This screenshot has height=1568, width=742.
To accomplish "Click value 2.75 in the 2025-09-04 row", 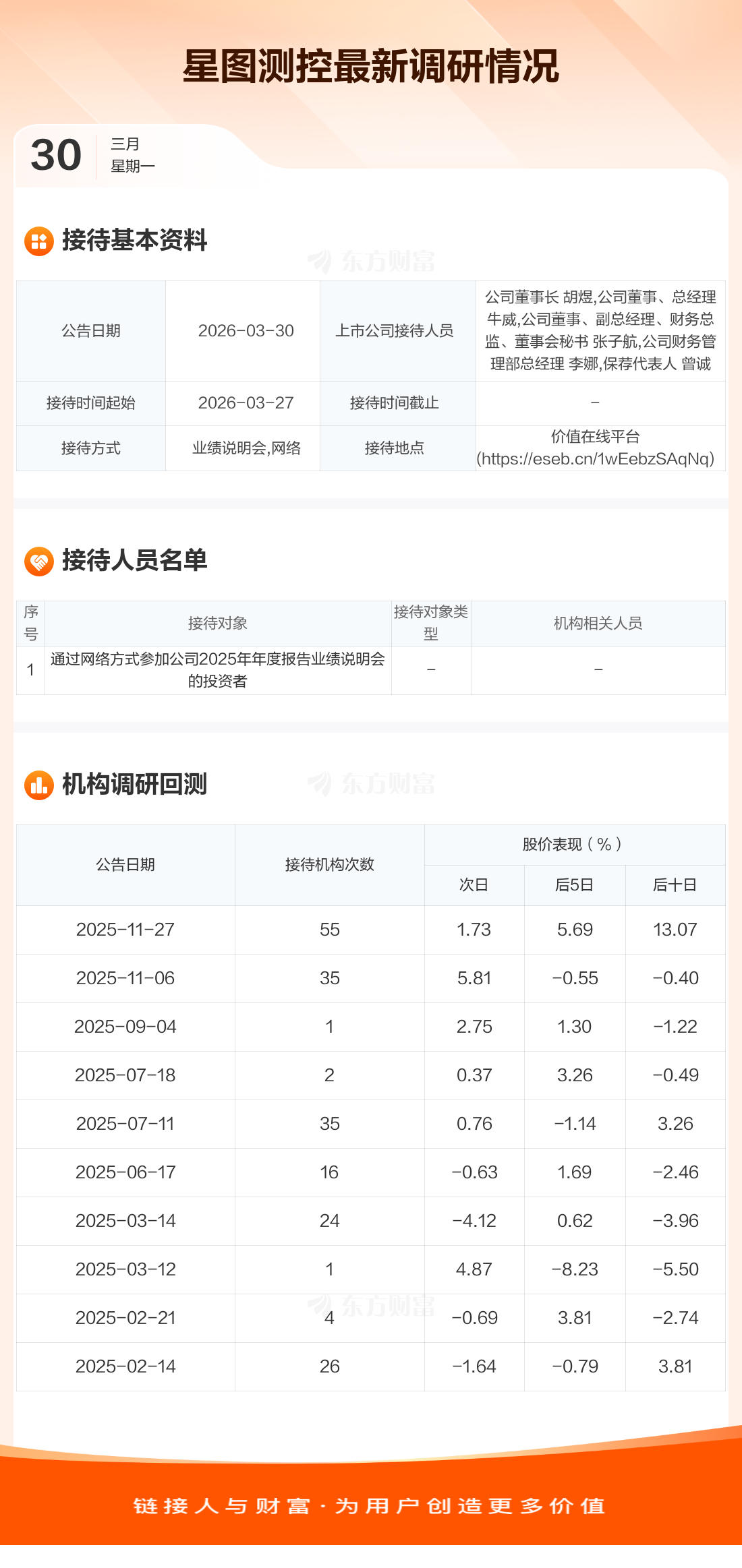I will 474,1027.
